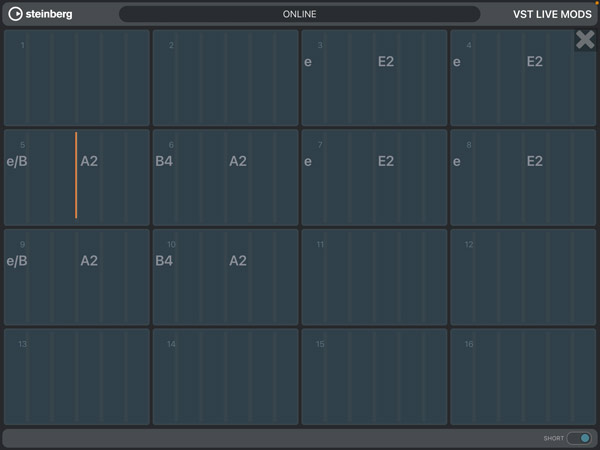The image size is (600, 450).
Task: Click the E2 chord in bar 8
Action: [535, 161]
